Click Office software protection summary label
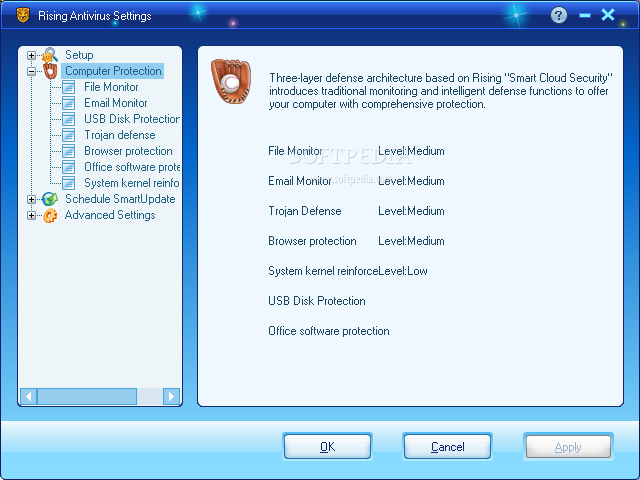Image resolution: width=640 pixels, height=480 pixels. (x=329, y=331)
